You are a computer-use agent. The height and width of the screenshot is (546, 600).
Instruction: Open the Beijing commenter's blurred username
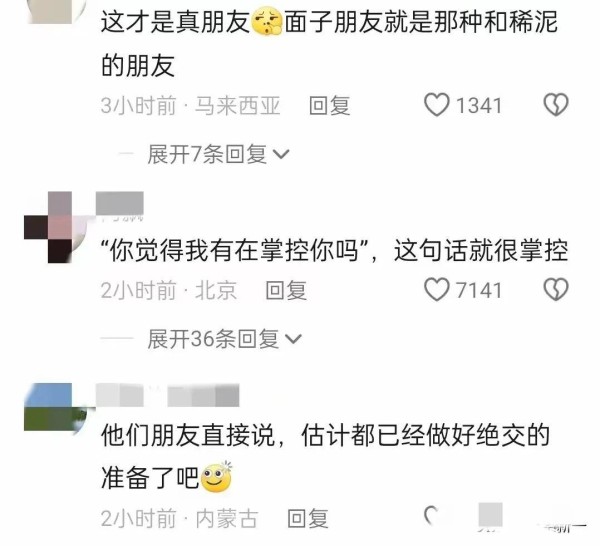pyautogui.click(x=119, y=204)
